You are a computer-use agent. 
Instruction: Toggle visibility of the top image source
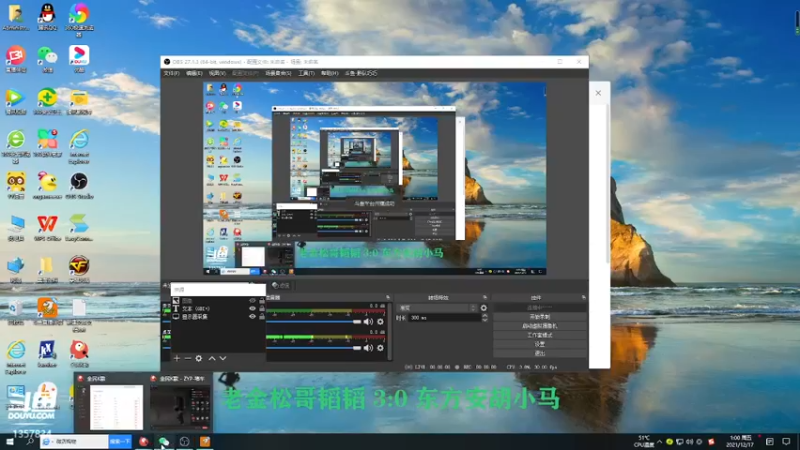click(x=252, y=301)
